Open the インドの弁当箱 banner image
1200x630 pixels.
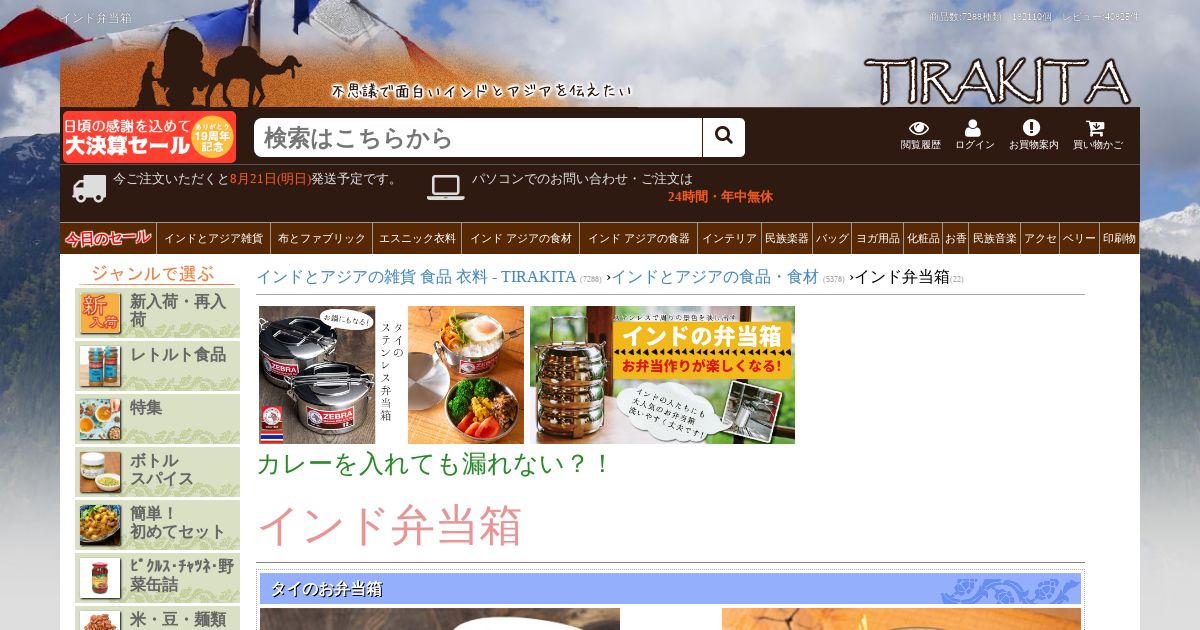tap(662, 375)
